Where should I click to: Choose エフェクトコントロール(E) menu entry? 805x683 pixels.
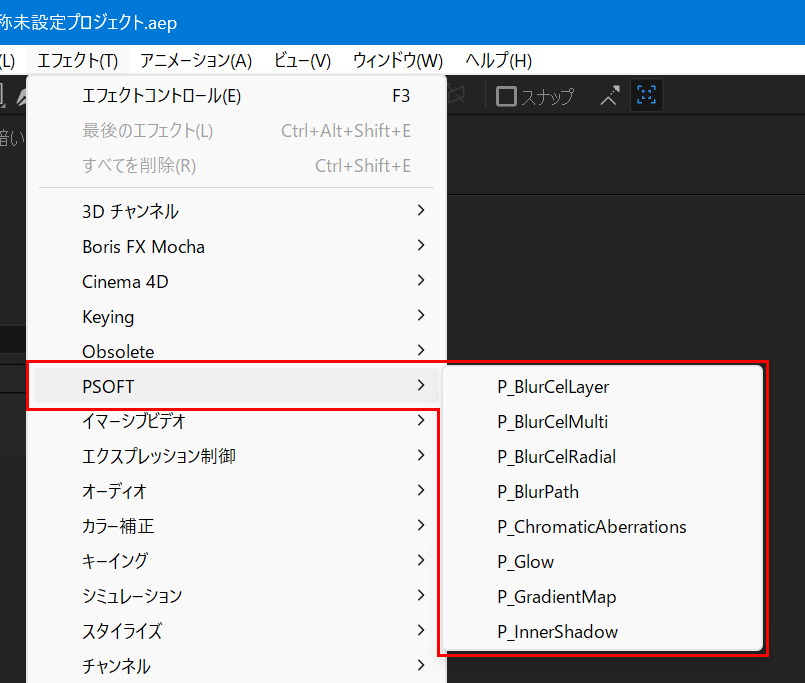tap(236, 96)
